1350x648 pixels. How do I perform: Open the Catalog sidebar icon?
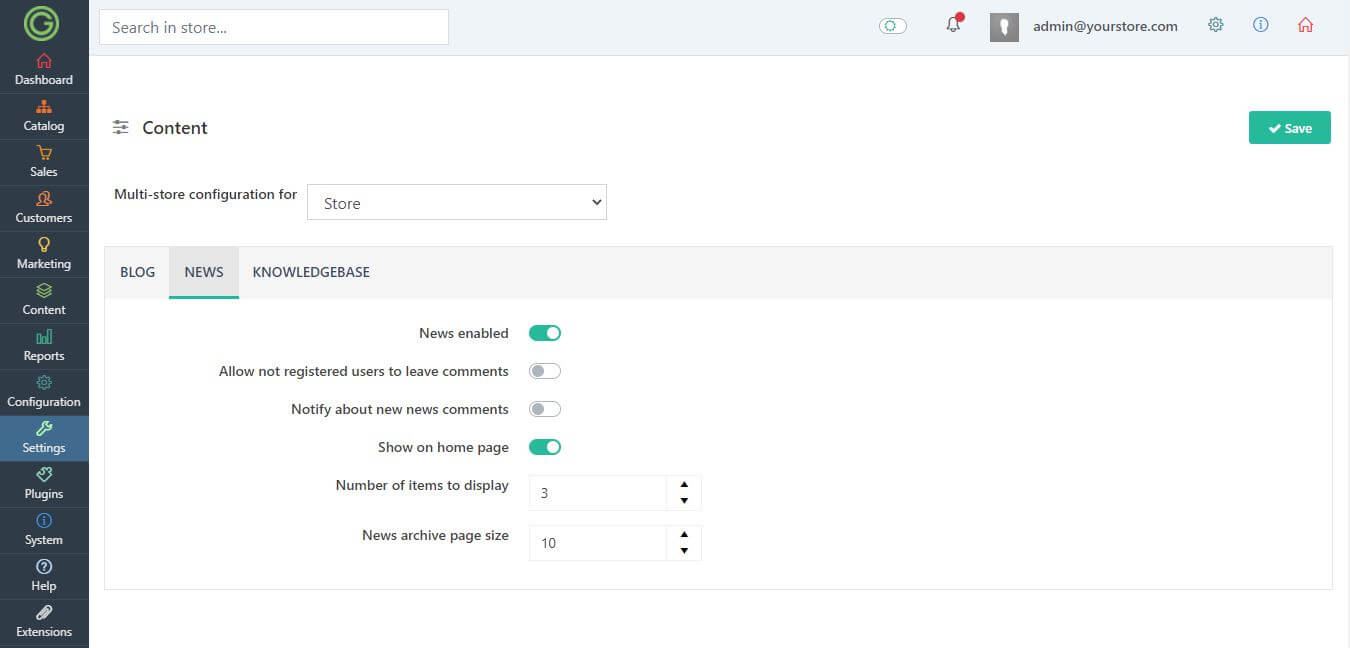[44, 107]
